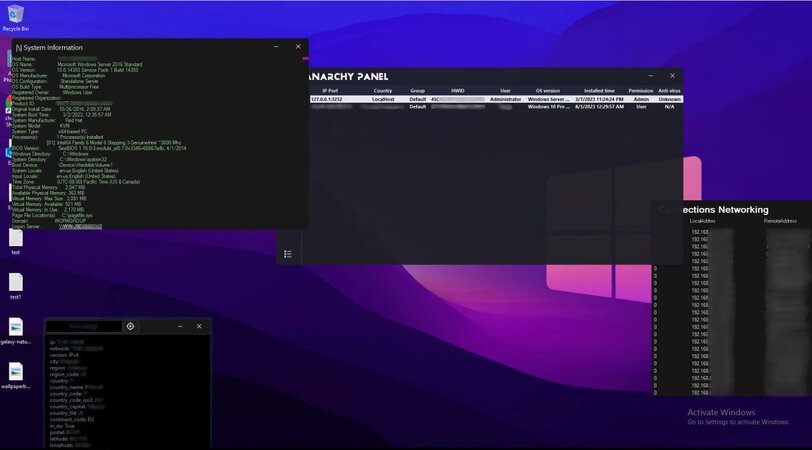The width and height of the screenshot is (812, 450).
Task: Click the list menu icon below Anarchy Panel sidebar
Action: point(288,254)
